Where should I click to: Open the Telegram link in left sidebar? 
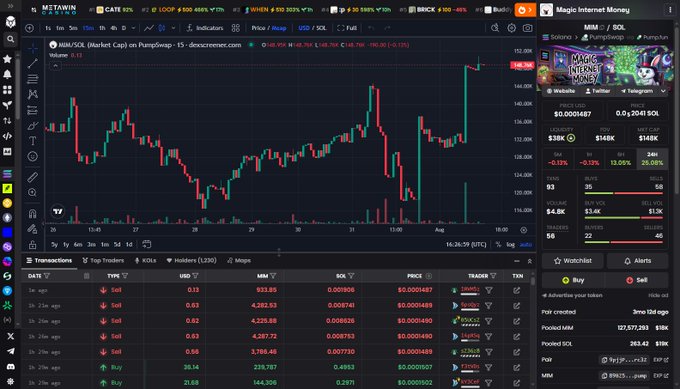click(x=10, y=351)
